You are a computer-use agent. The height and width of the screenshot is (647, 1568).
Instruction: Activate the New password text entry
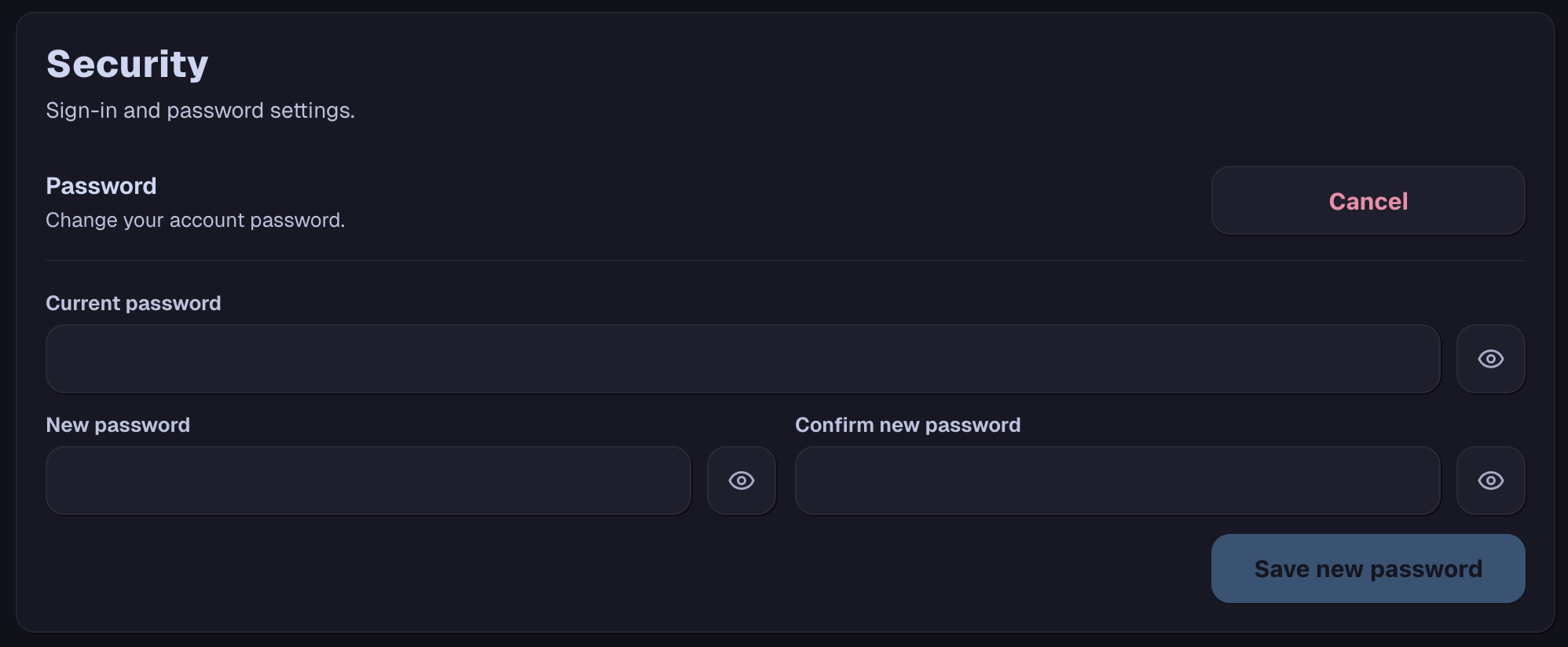click(368, 480)
